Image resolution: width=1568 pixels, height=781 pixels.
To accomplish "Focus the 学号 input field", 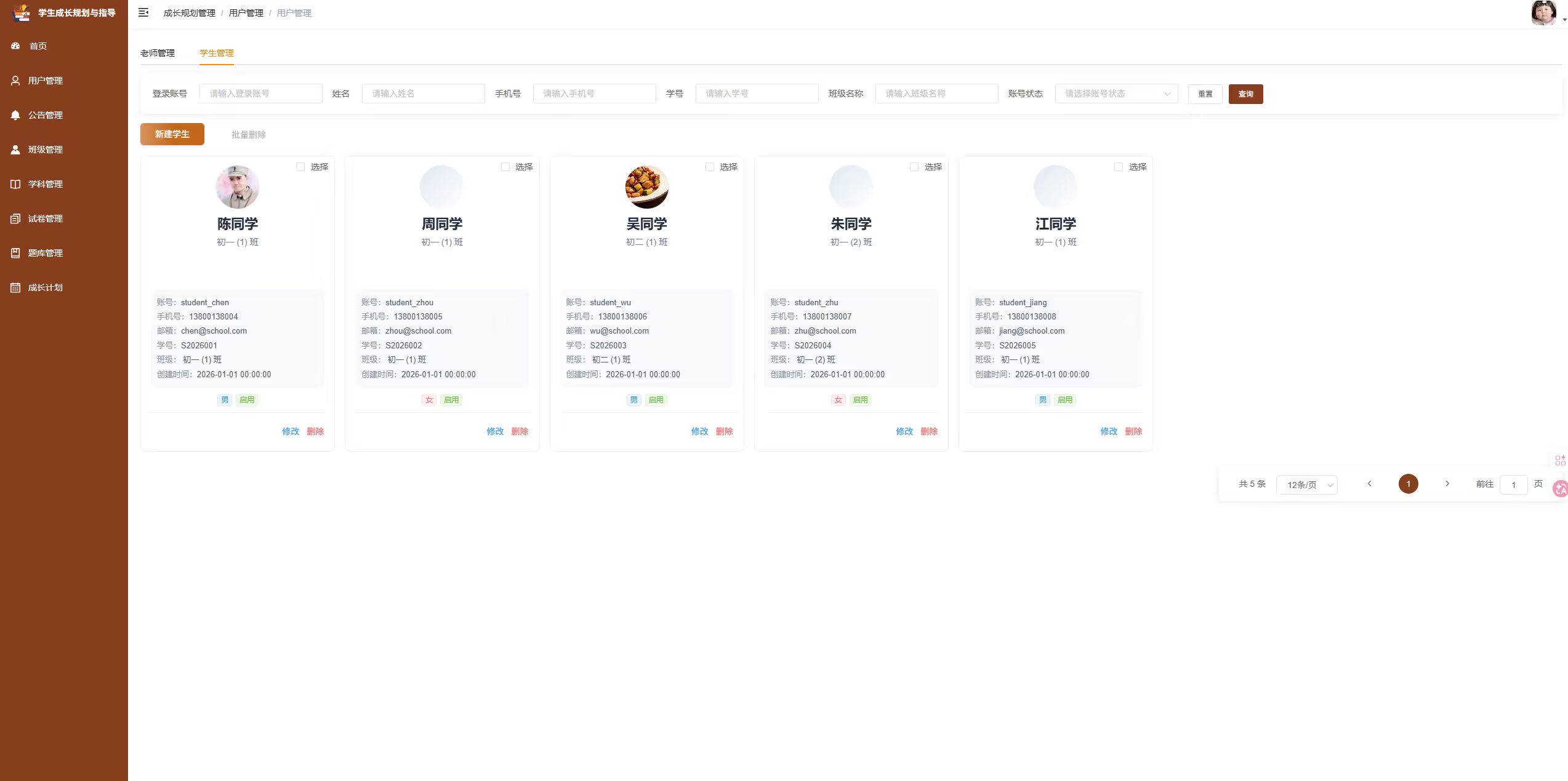I will click(x=757, y=94).
